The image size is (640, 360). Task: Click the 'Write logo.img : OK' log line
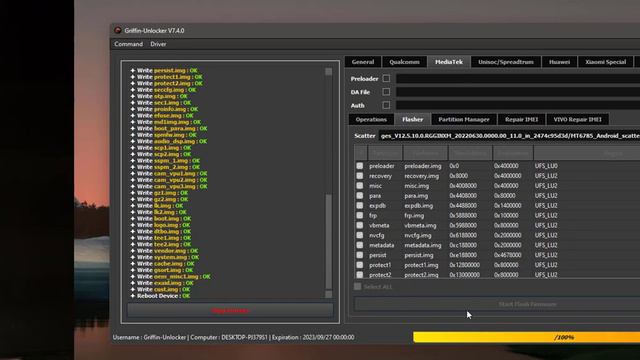[x=160, y=225]
